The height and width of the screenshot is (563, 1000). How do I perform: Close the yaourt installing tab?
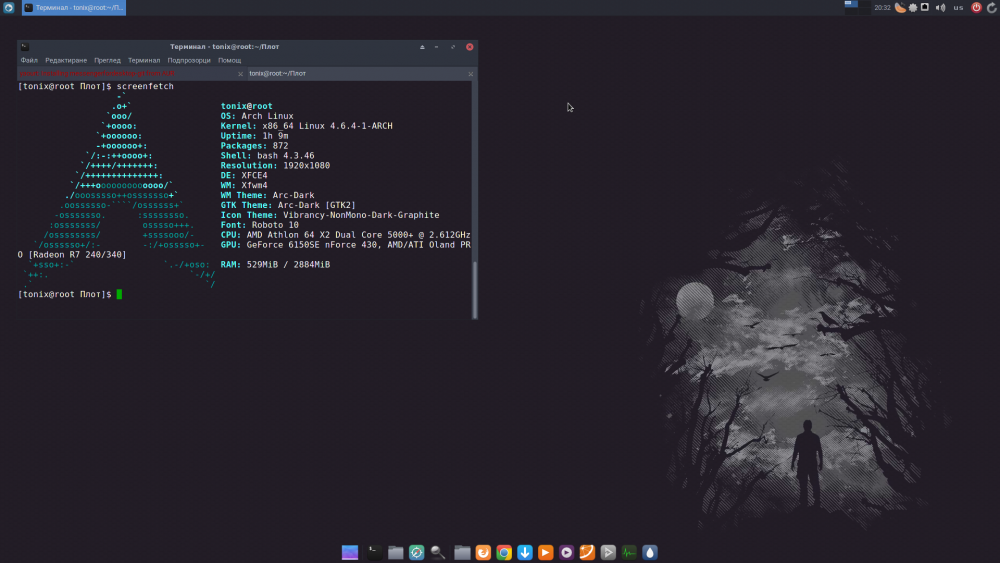240,75
